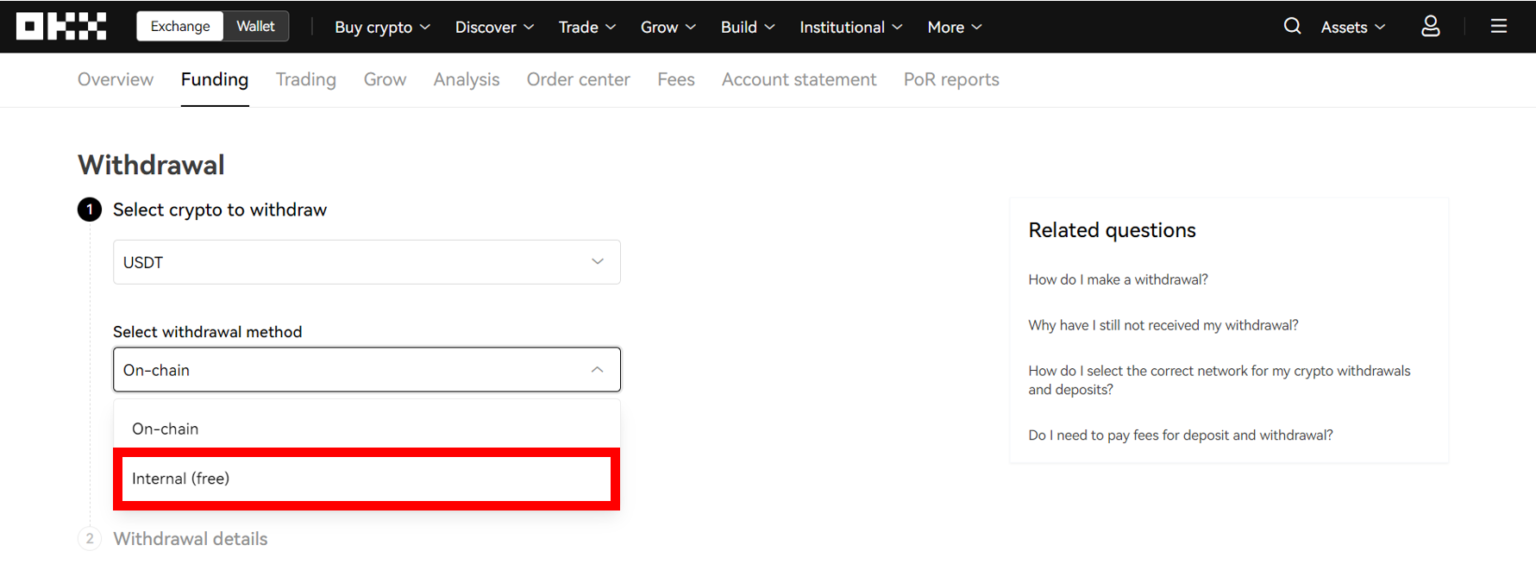Collapse the On-chain withdrawal method dropdown

(366, 370)
